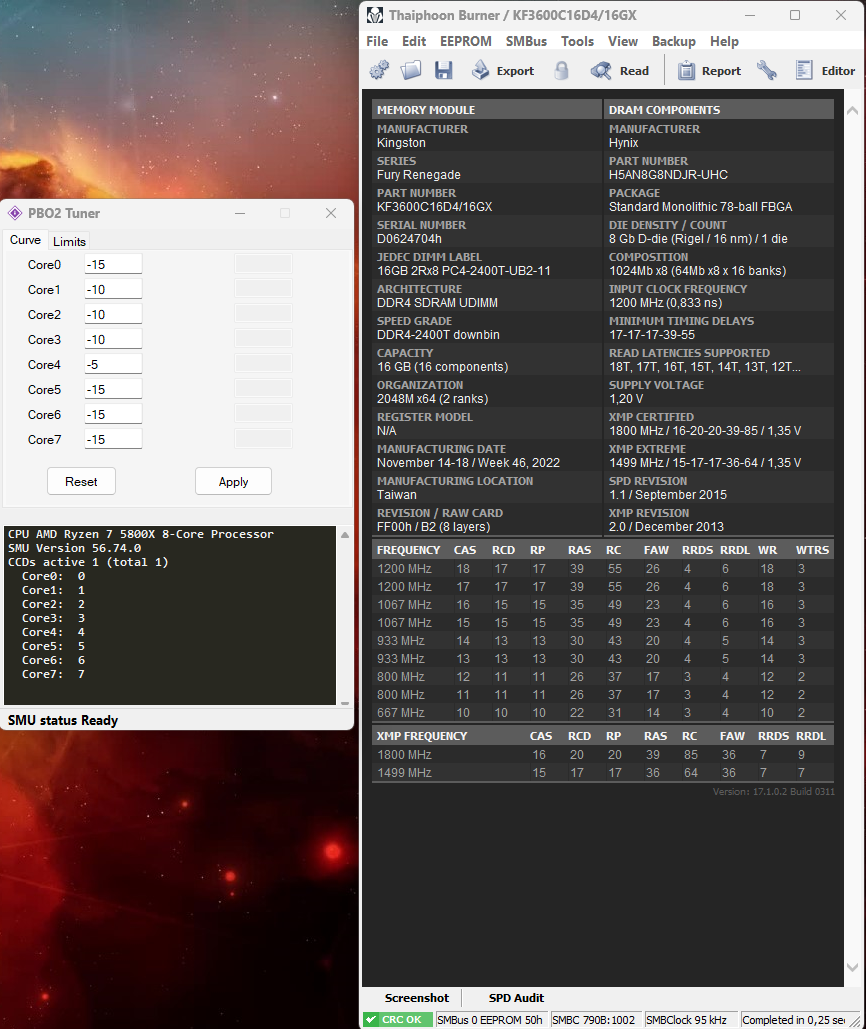Click the padlock icon in Thaiphoon toolbar
866x1029 pixels.
[x=562, y=70]
